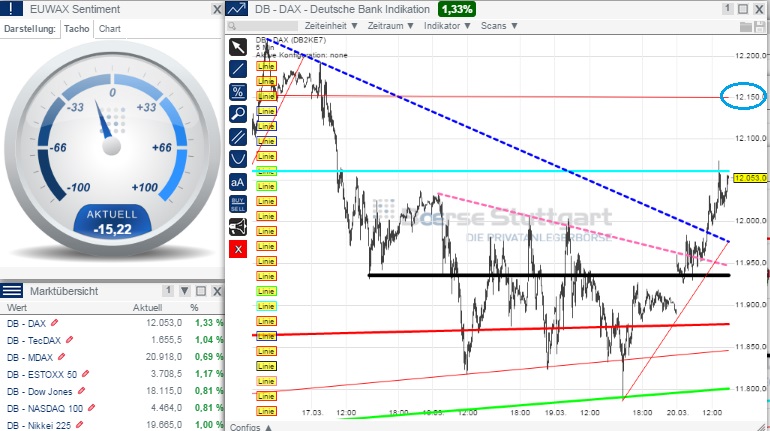Click the pencil icon beside DB - MDAX
This screenshot has width=770, height=431.
pos(61,356)
